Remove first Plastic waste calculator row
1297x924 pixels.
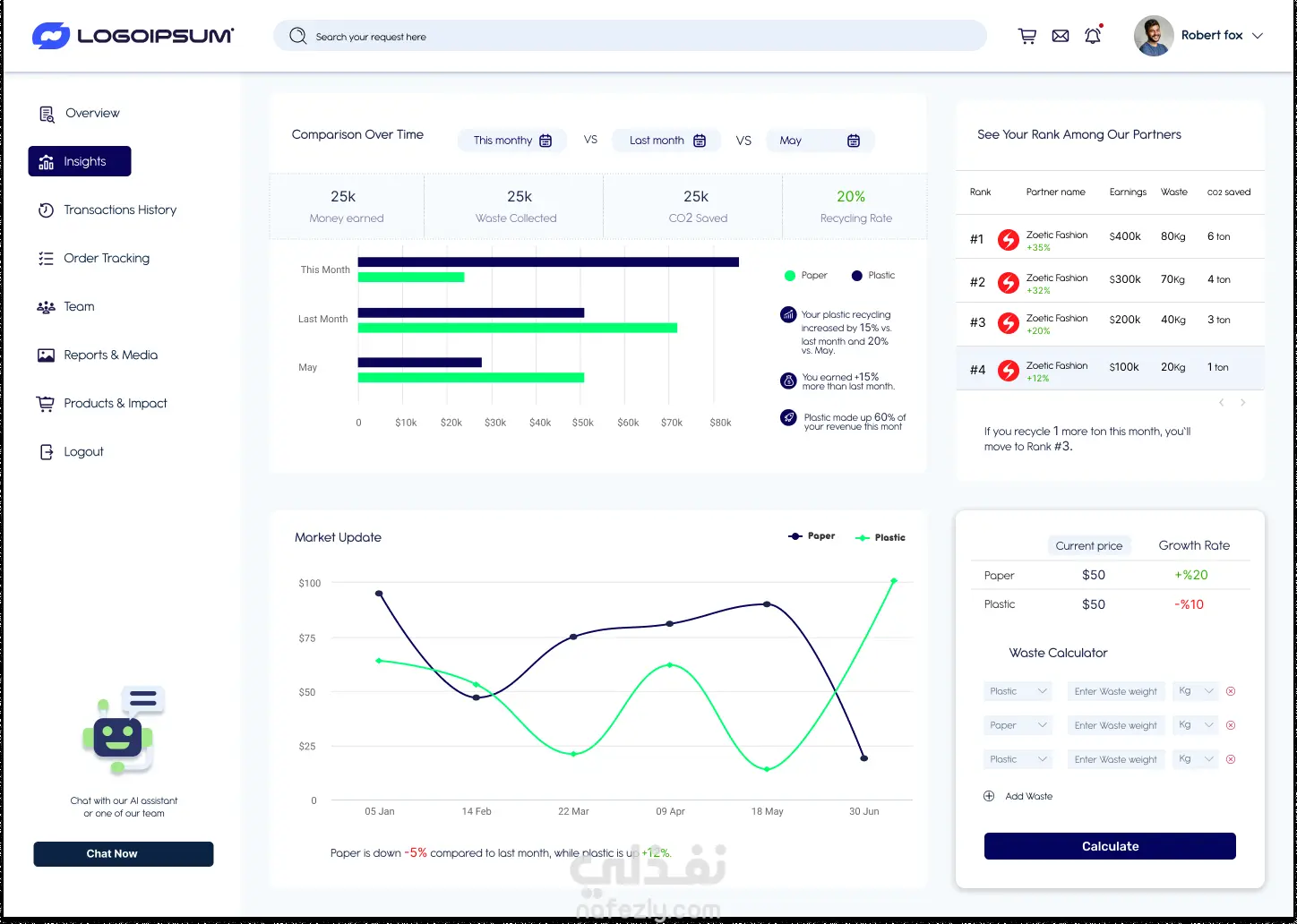coord(1231,691)
